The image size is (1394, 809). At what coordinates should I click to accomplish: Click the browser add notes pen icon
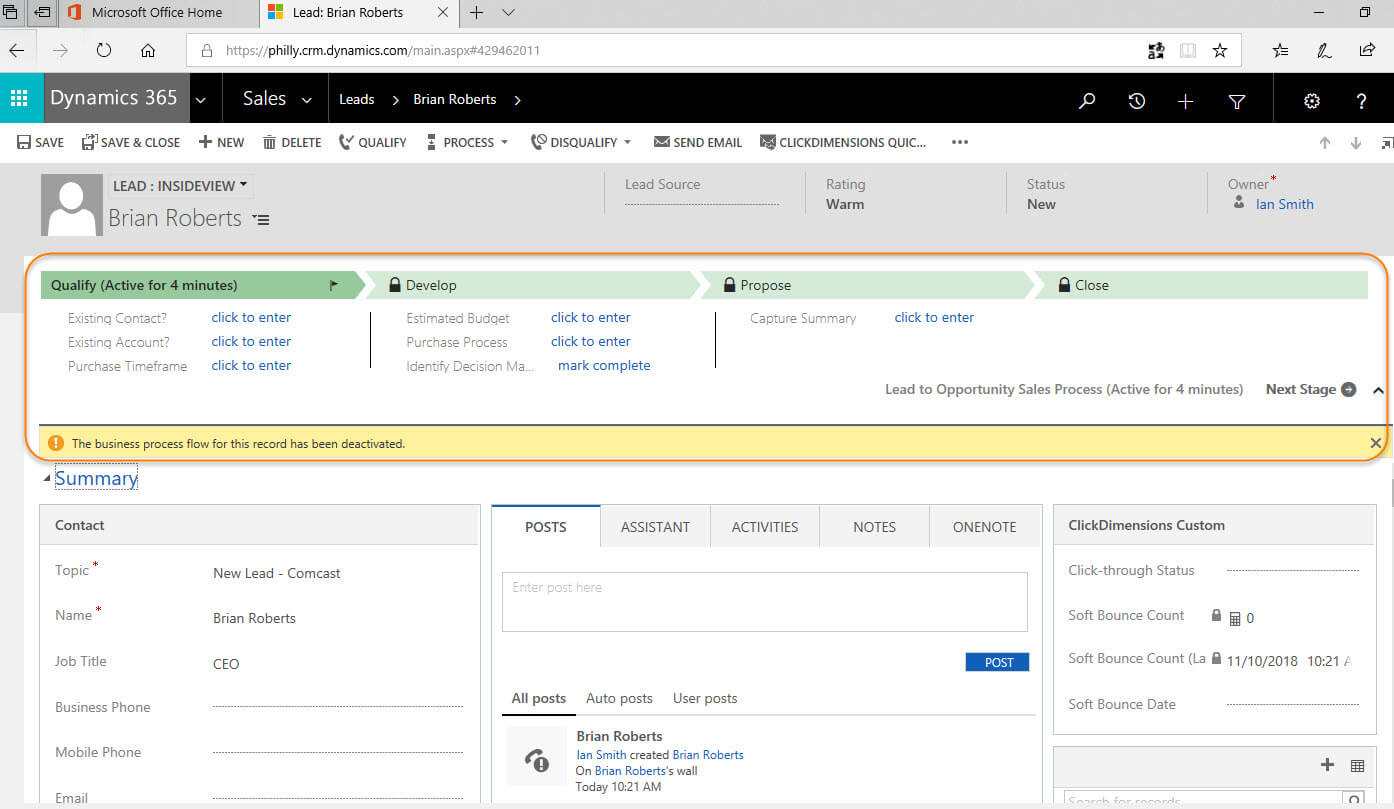(1324, 50)
